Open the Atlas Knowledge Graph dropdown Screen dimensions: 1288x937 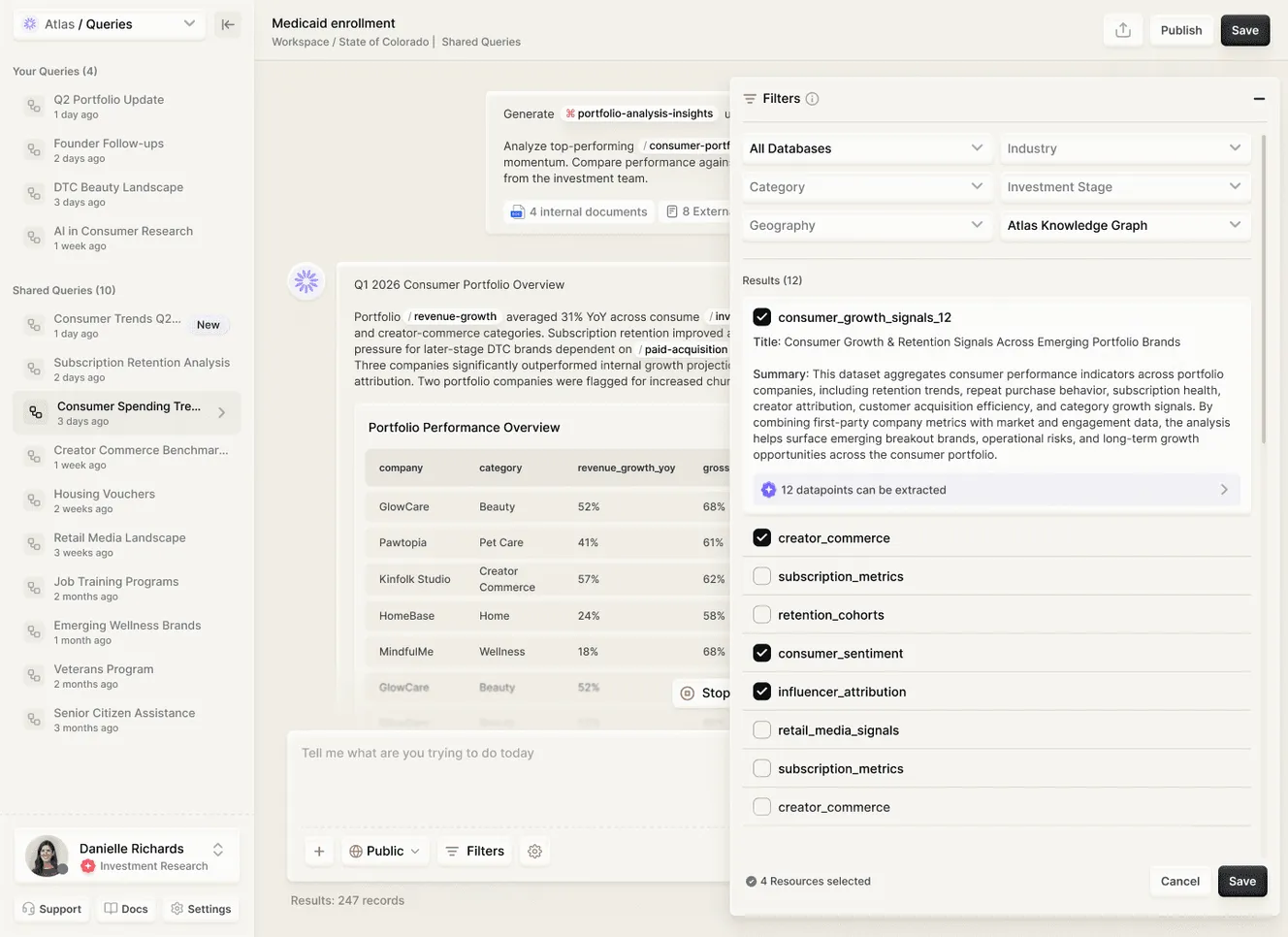pyautogui.click(x=1125, y=225)
